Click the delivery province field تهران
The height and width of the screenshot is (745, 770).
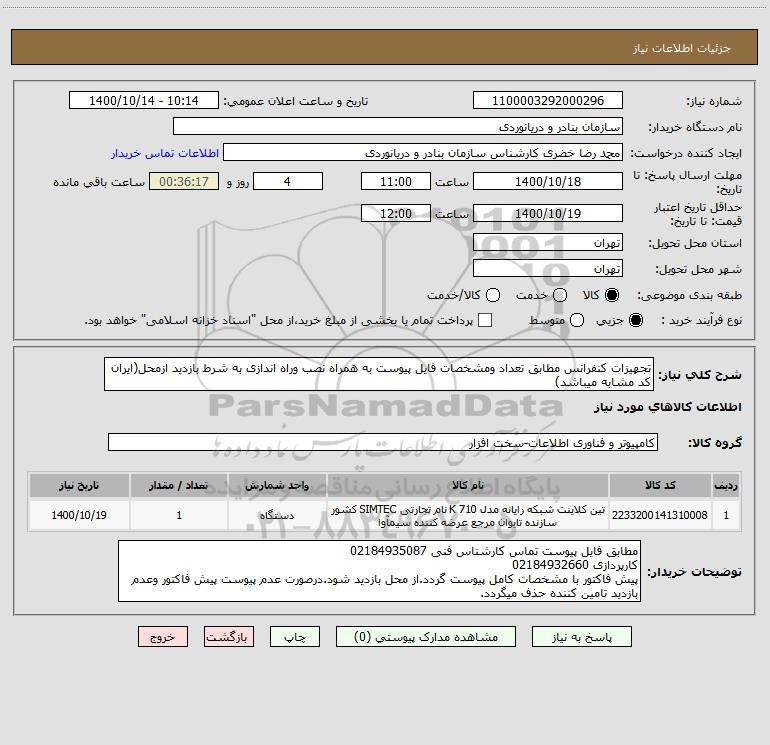coord(548,243)
